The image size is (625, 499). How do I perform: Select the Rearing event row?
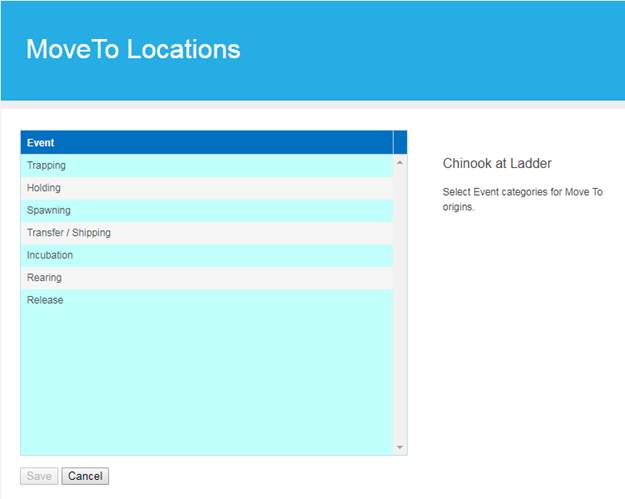[x=206, y=278]
